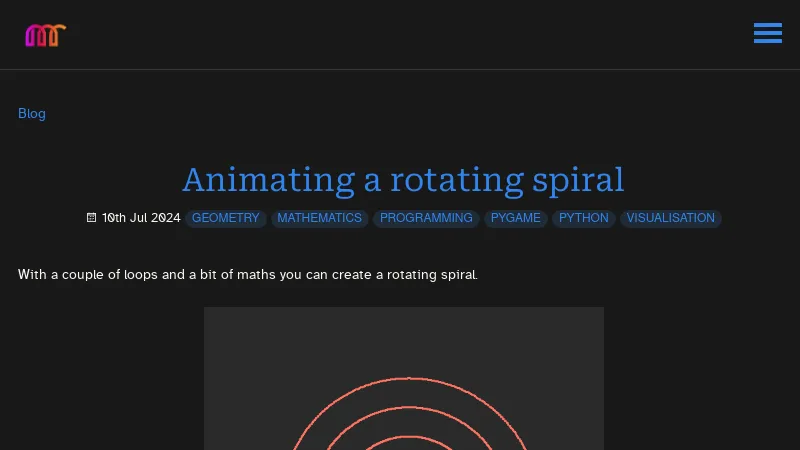
Task: Open the PYGAME tag
Action: tap(515, 218)
